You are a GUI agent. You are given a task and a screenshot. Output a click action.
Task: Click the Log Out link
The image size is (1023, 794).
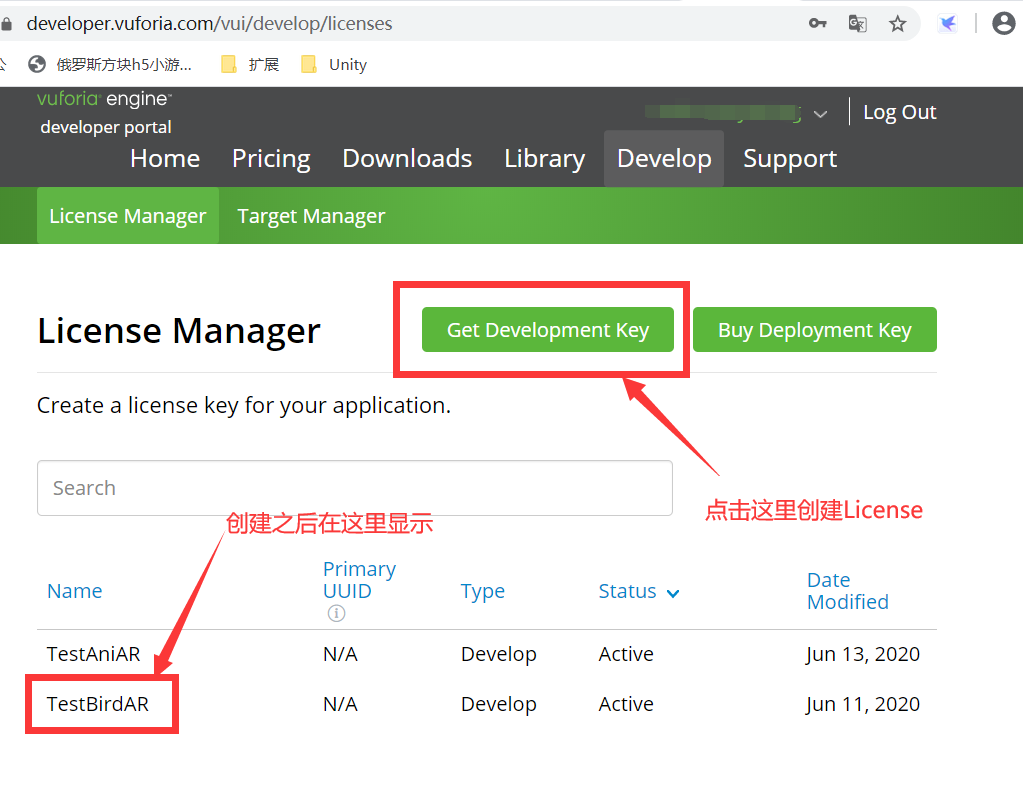tap(900, 112)
